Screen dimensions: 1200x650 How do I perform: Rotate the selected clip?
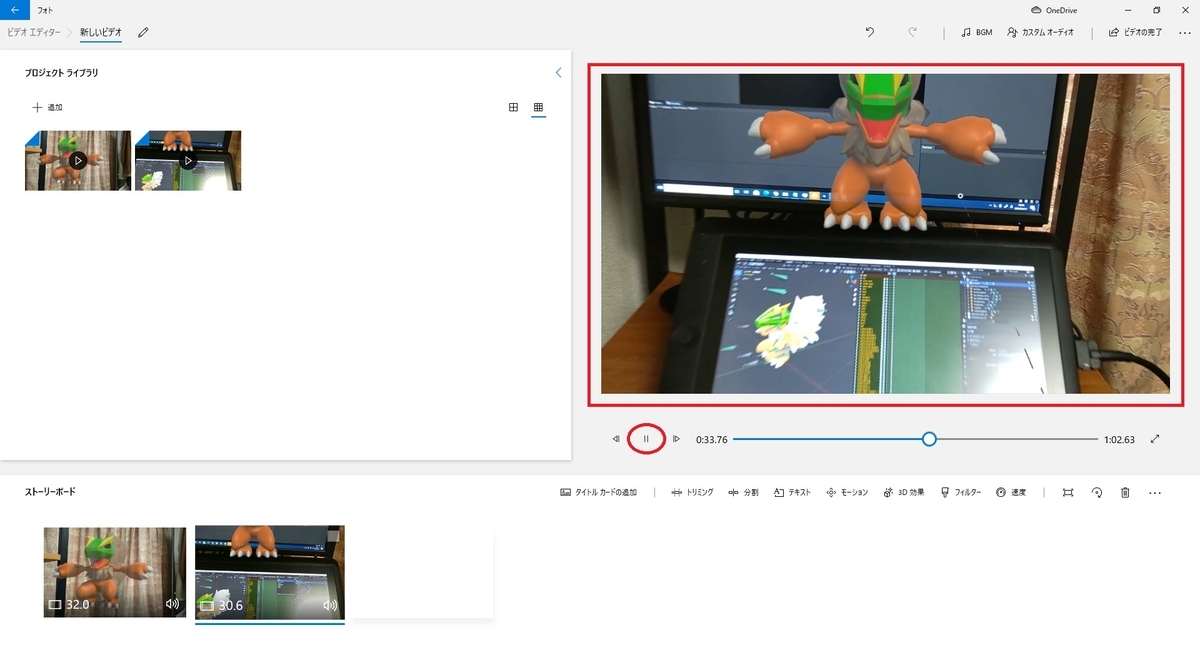[1097, 493]
